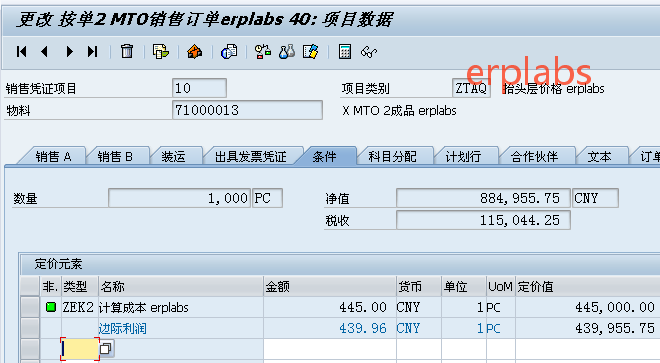Click the currency field CNY beside 净值
This screenshot has width=660, height=363.
(595, 198)
